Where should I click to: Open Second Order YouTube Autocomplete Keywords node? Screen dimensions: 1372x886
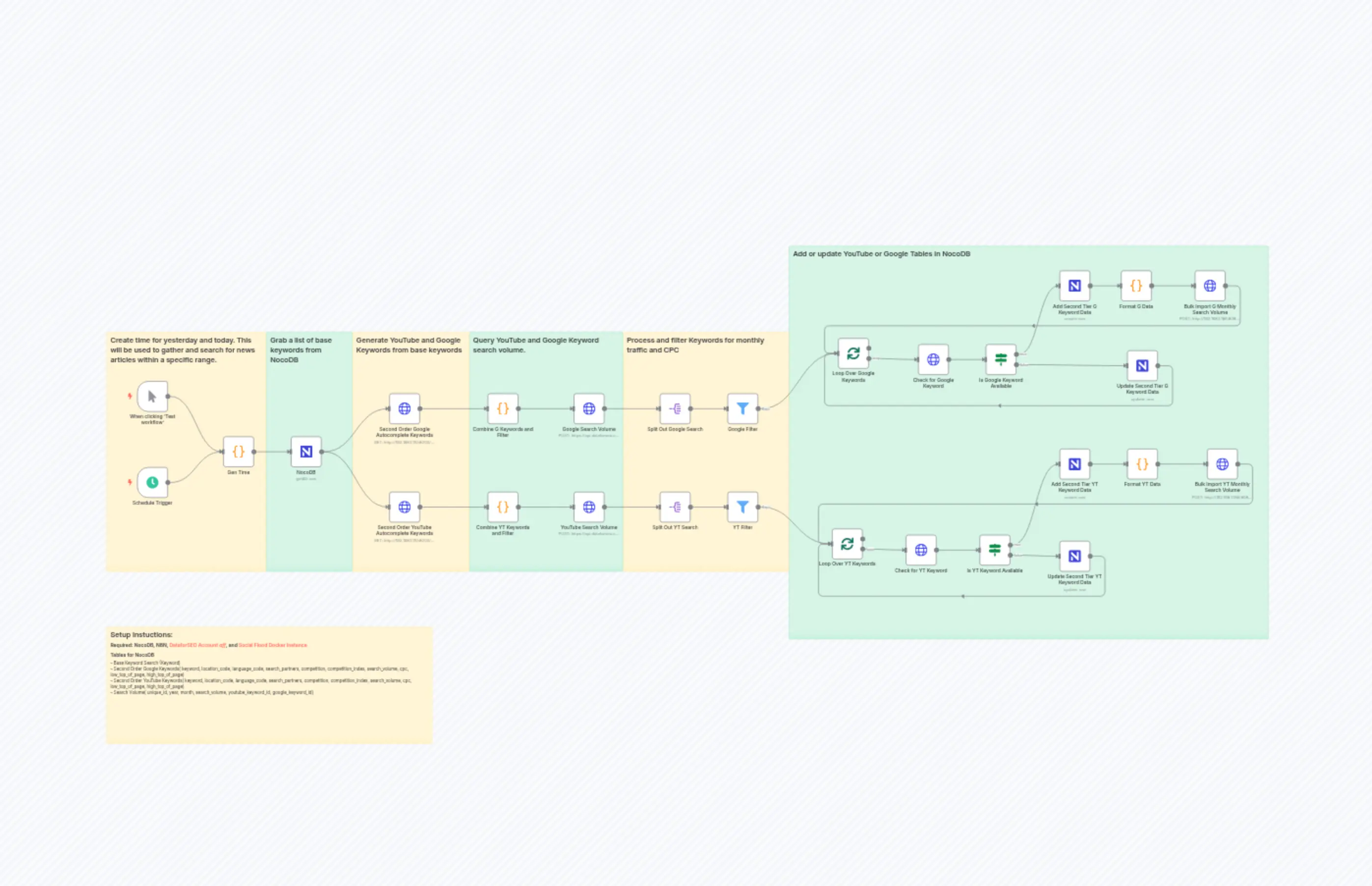pos(405,507)
